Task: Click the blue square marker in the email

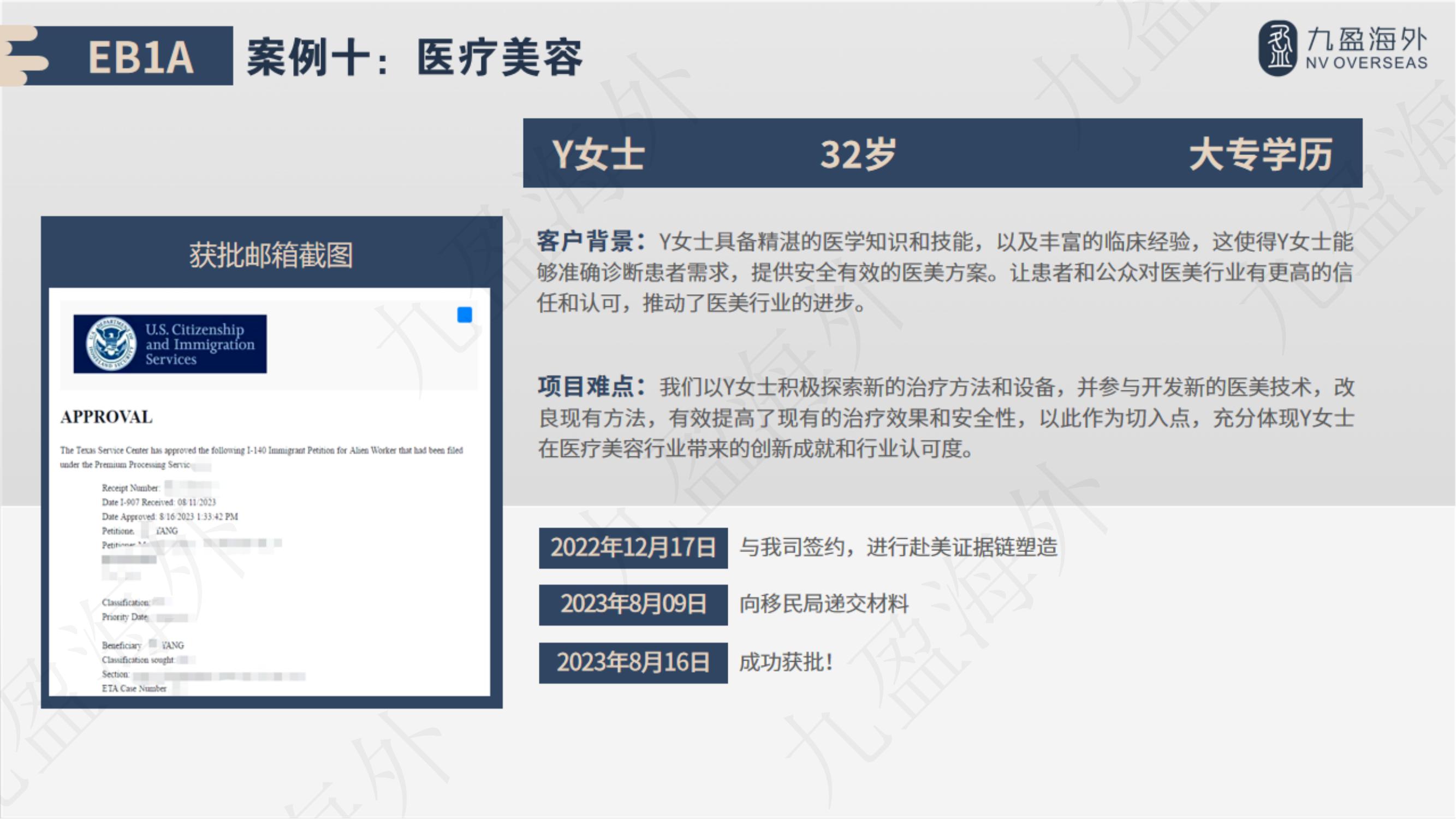Action: (465, 315)
